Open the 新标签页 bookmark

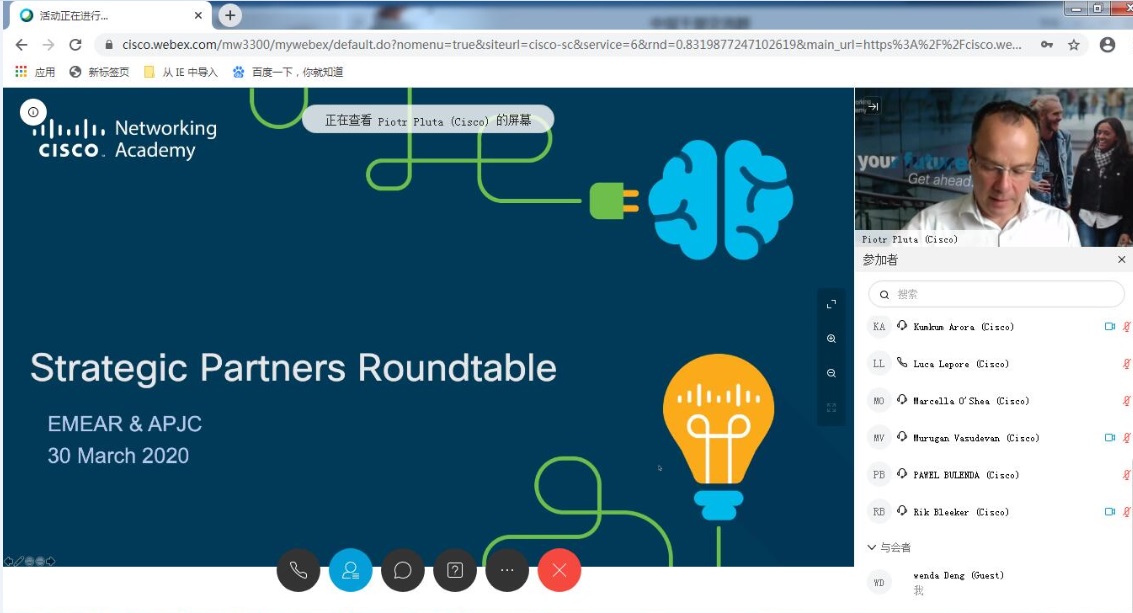99,72
